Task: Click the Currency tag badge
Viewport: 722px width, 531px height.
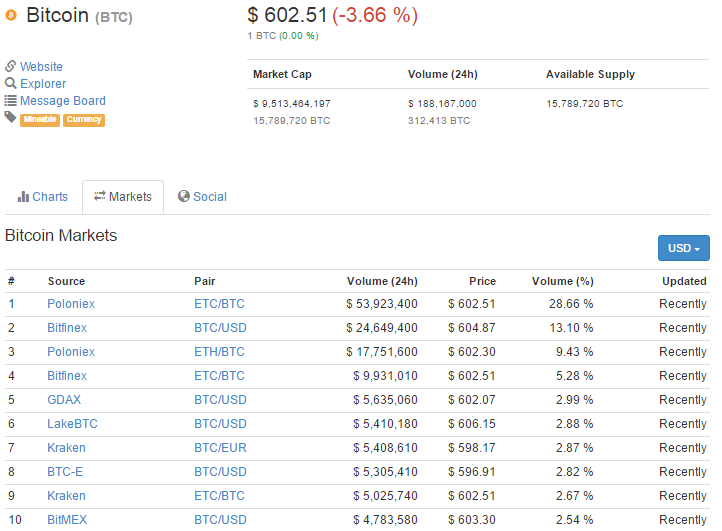Action: [x=84, y=120]
